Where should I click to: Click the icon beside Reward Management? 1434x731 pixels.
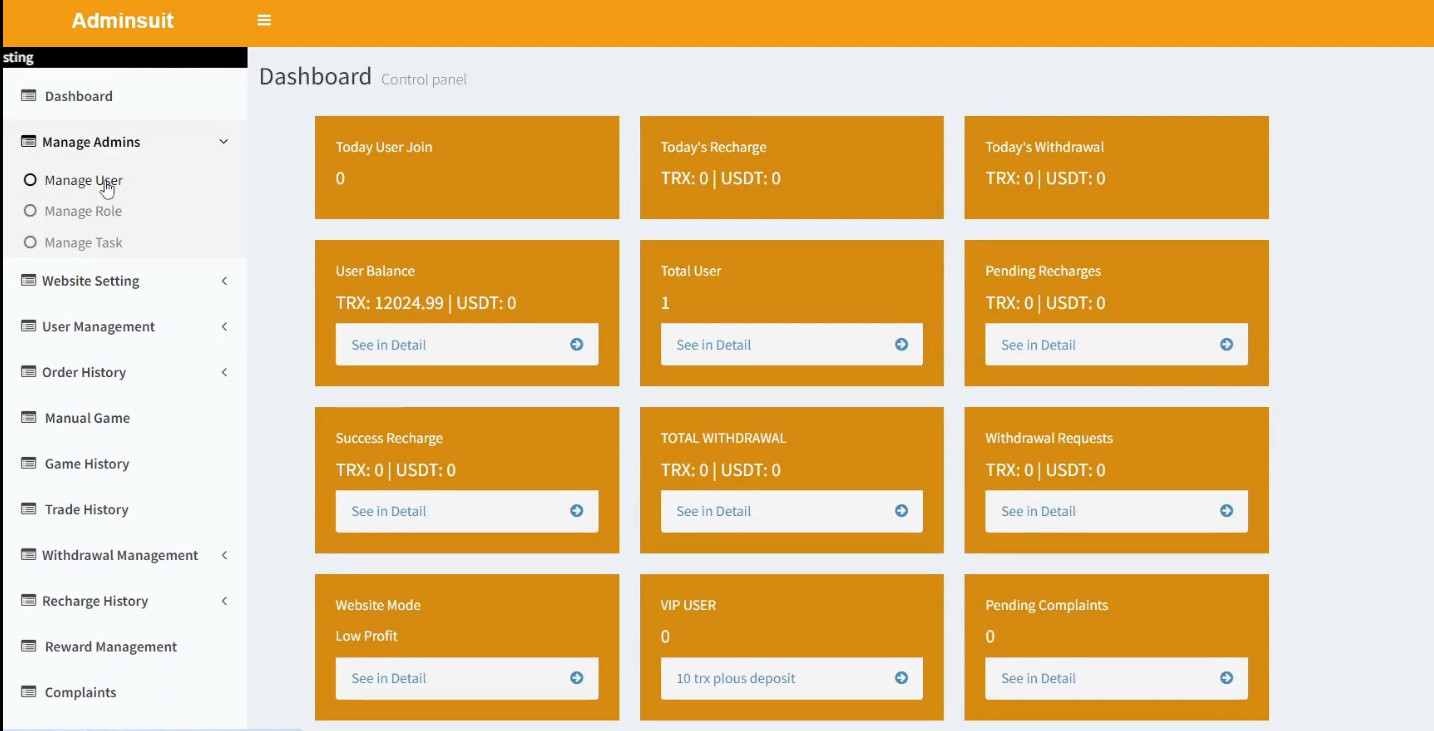(28, 647)
